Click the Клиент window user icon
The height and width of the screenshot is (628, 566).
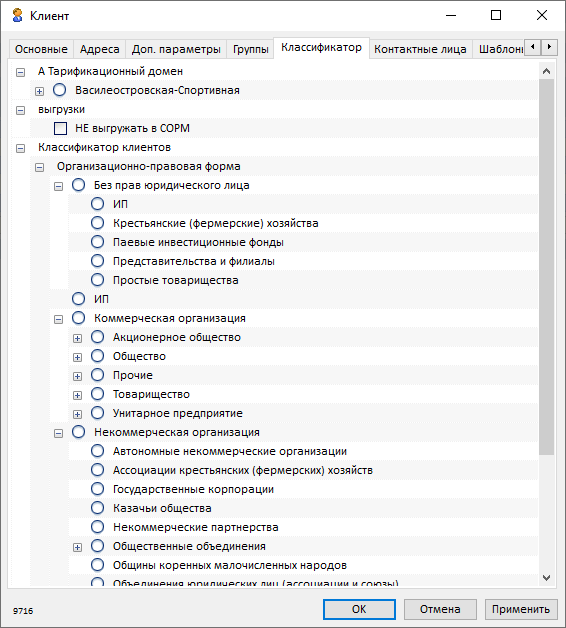tap(17, 16)
